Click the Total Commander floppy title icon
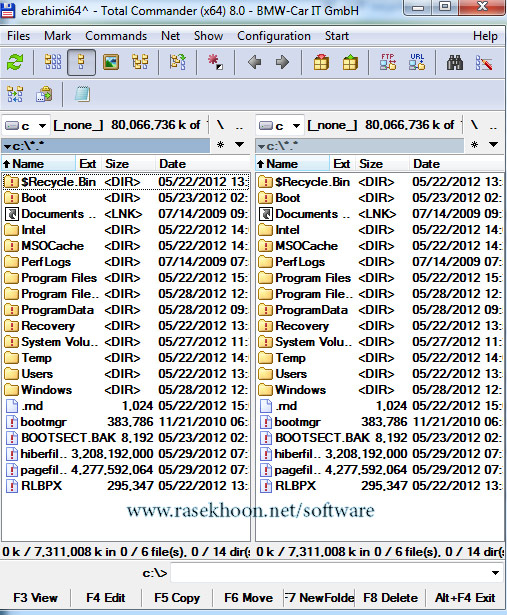The height and width of the screenshot is (615, 507). coord(7,11)
